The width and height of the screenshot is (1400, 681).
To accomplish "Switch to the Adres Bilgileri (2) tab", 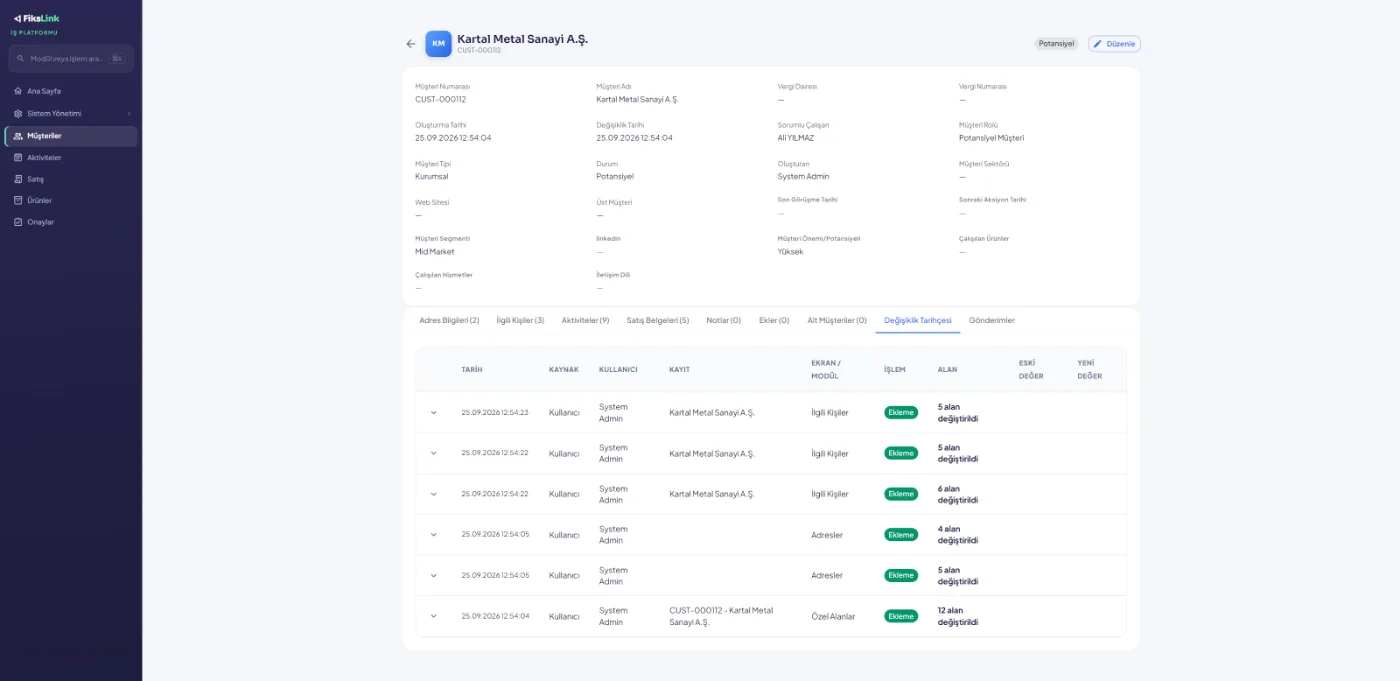I will pos(449,320).
